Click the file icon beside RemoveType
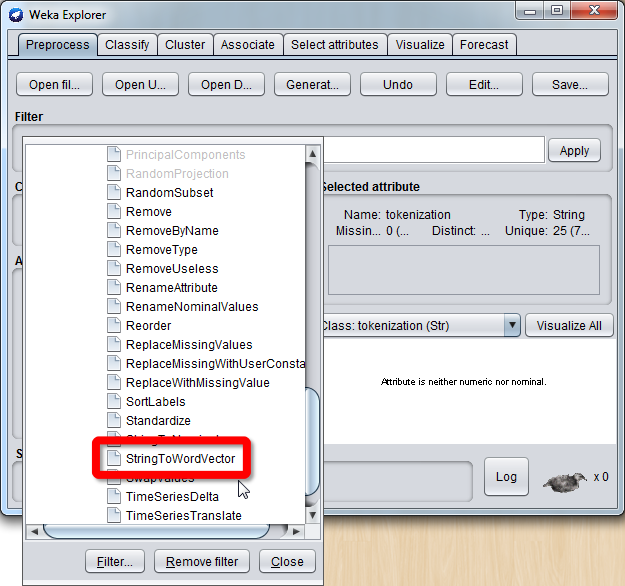The image size is (625, 586). [114, 249]
